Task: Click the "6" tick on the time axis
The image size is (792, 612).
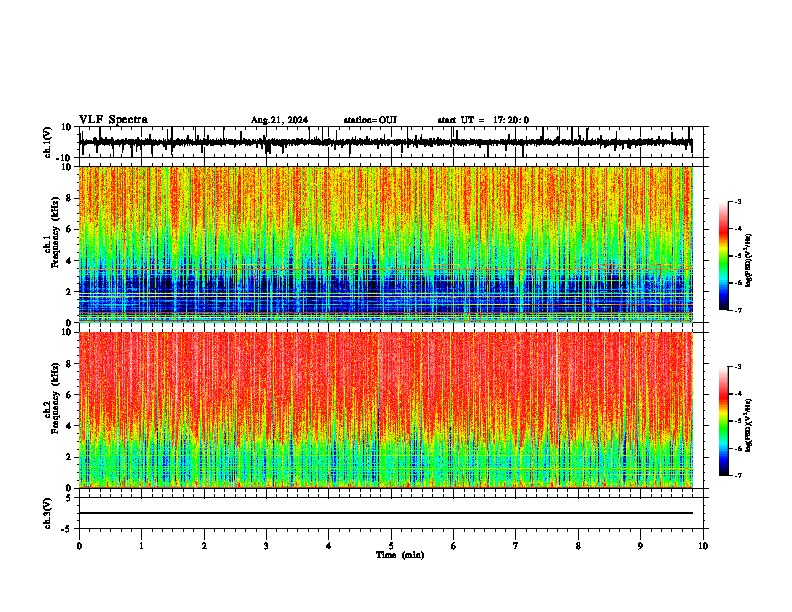Action: 453,546
